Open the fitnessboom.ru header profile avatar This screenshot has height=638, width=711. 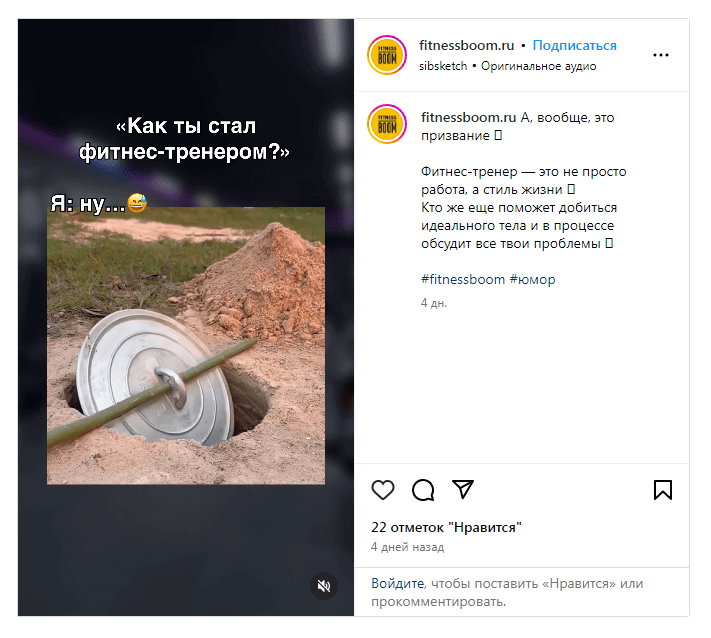tap(387, 55)
